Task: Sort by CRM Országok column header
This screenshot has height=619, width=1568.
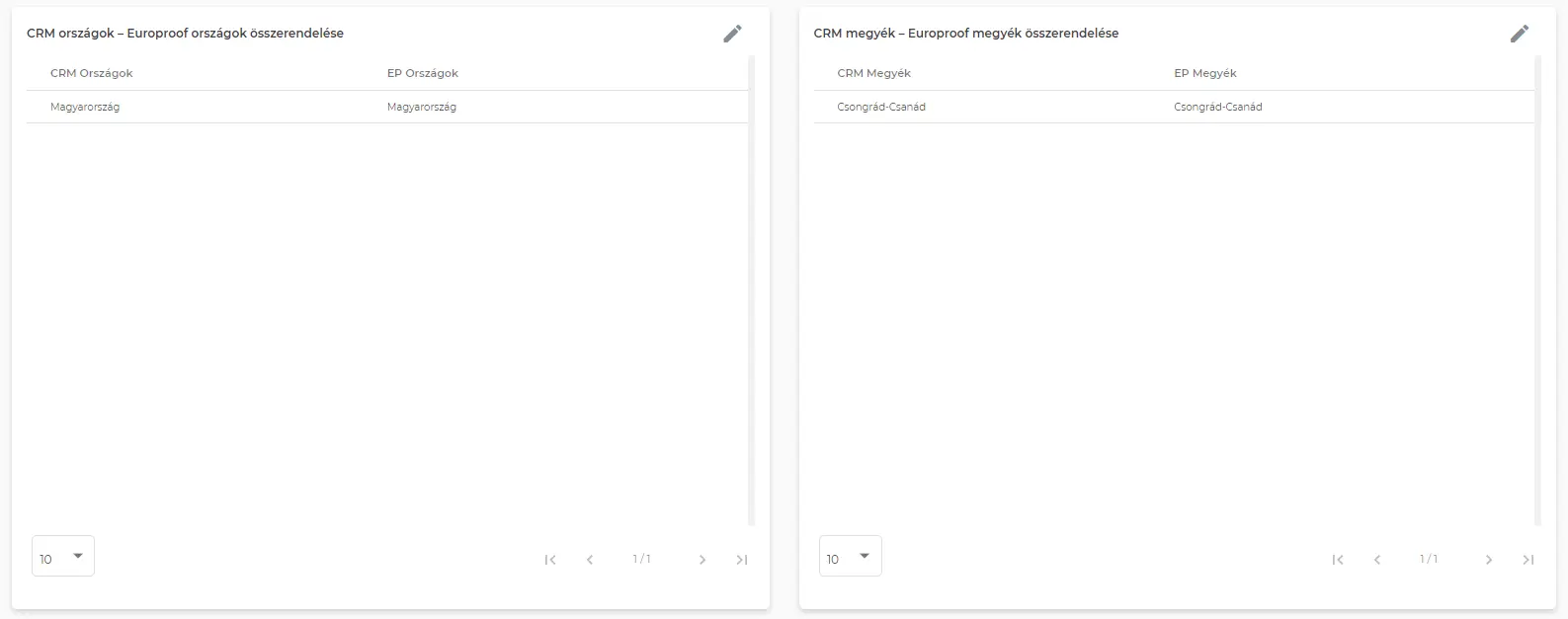Action: (92, 73)
